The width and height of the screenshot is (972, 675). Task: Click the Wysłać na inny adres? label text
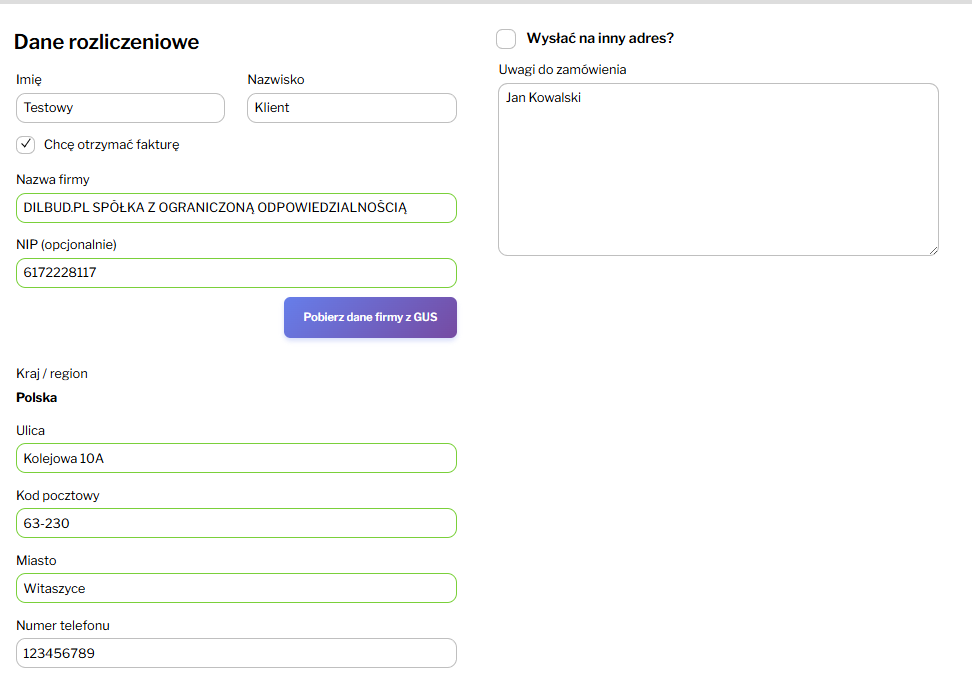600,39
